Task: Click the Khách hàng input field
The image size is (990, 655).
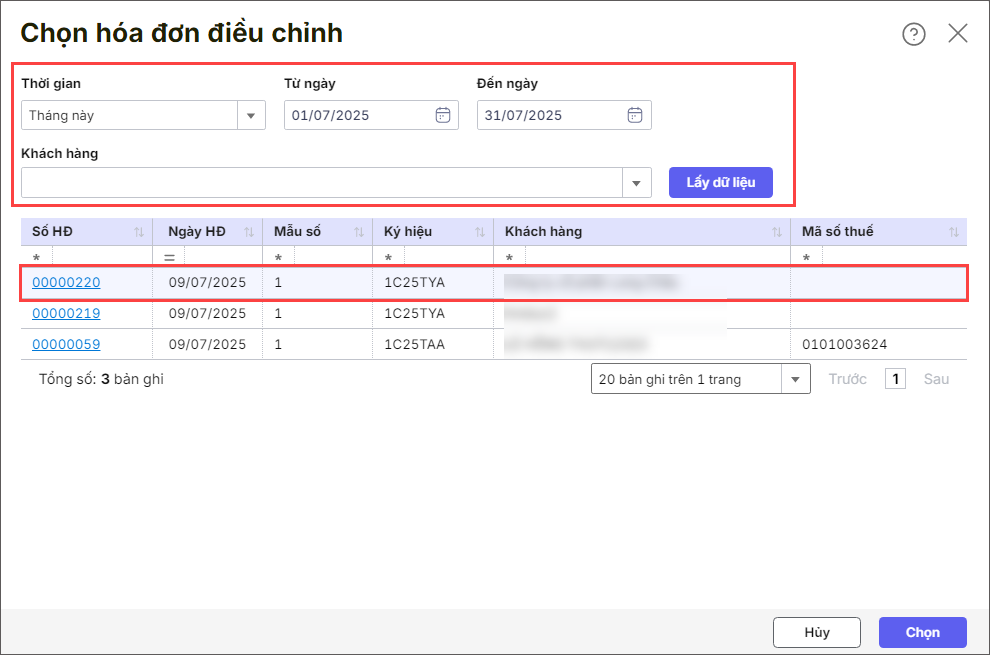Action: (320, 183)
